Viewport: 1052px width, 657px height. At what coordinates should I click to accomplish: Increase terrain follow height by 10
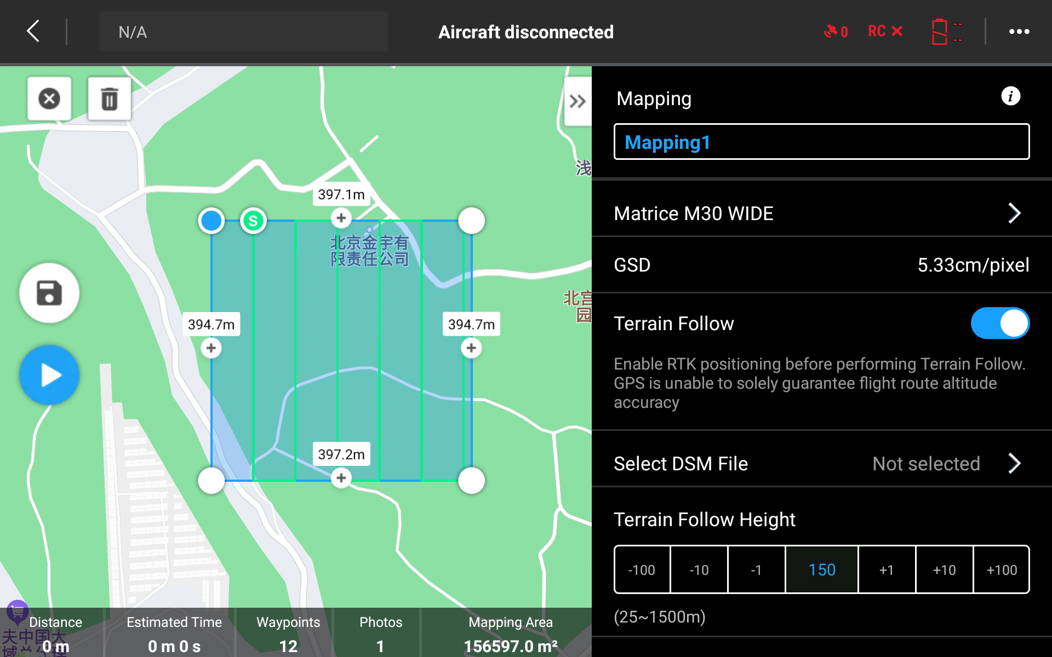coord(944,570)
